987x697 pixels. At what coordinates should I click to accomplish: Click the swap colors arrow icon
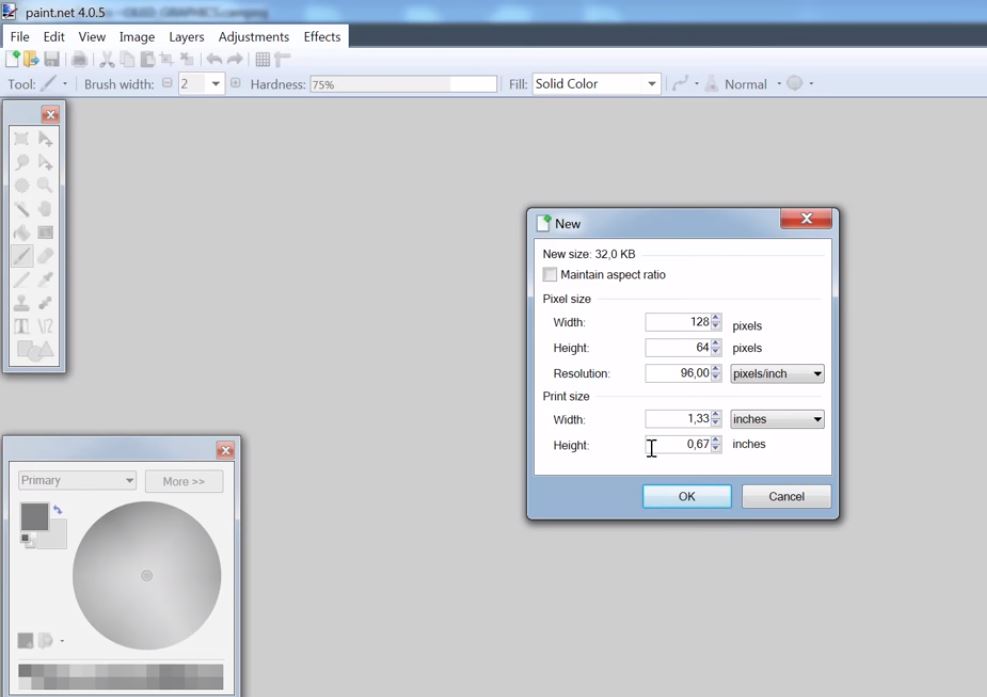pos(58,509)
